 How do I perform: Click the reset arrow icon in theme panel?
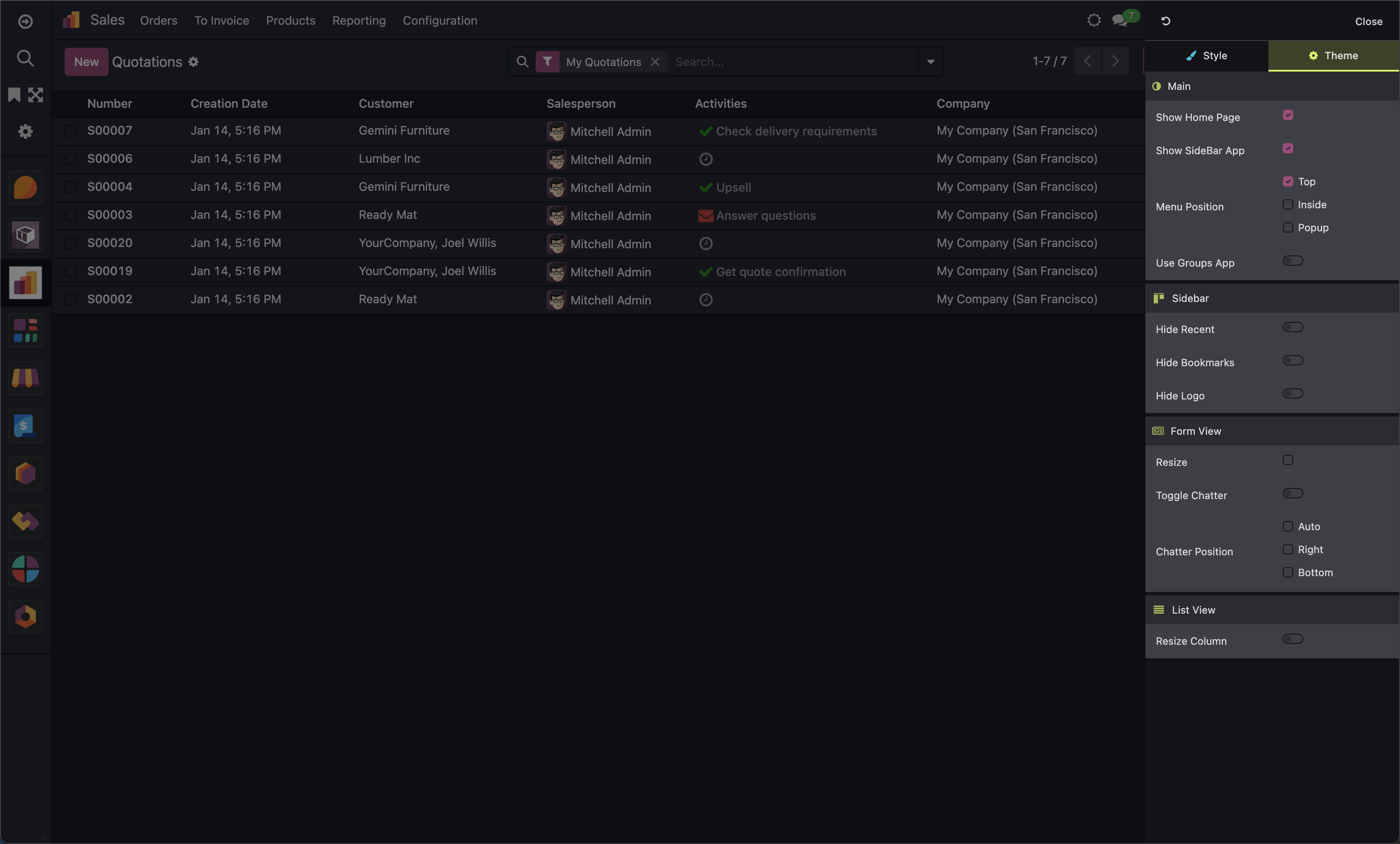click(1165, 21)
